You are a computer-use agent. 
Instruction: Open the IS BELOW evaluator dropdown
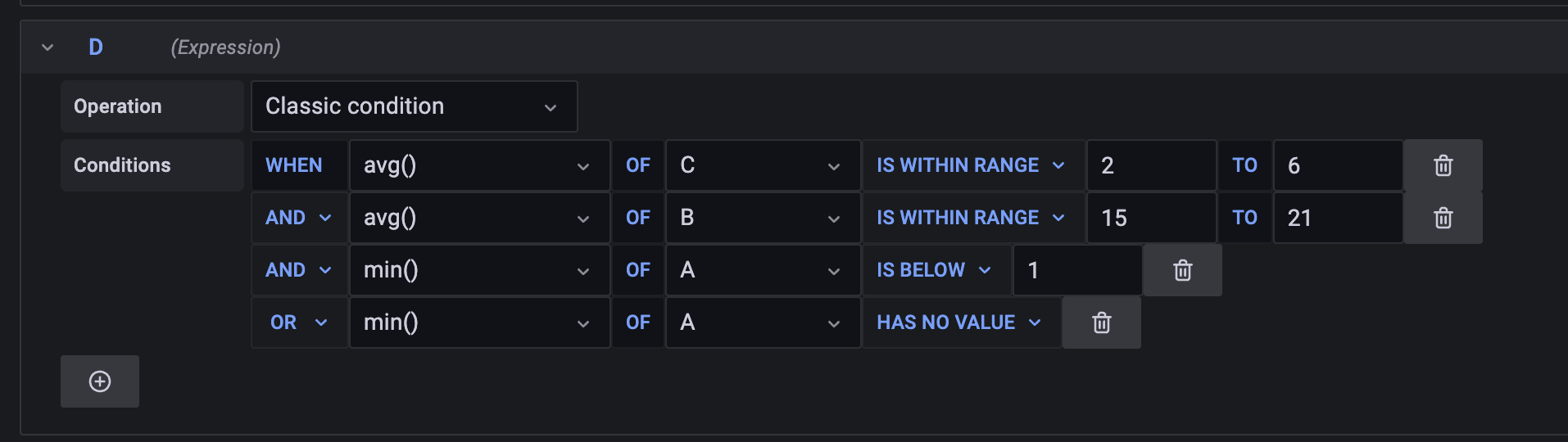pos(935,270)
